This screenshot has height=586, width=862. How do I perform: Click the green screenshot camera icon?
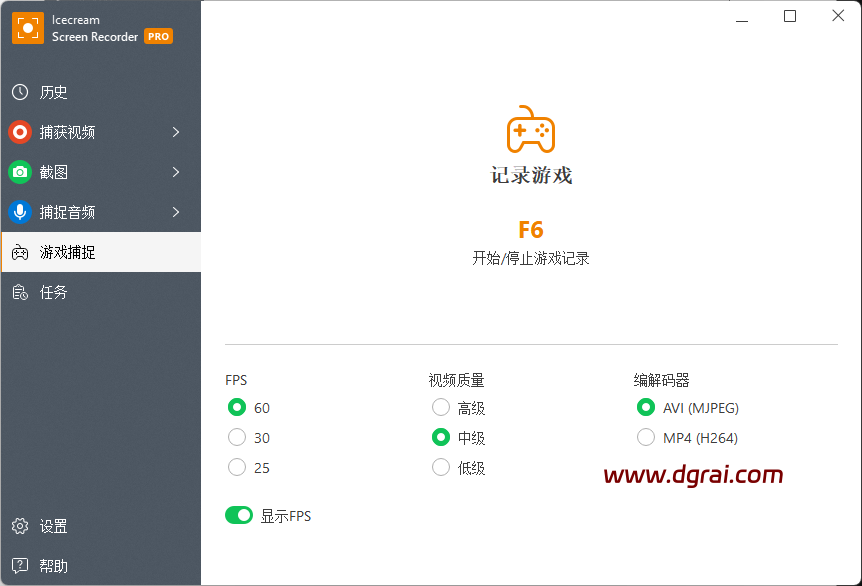(x=20, y=172)
